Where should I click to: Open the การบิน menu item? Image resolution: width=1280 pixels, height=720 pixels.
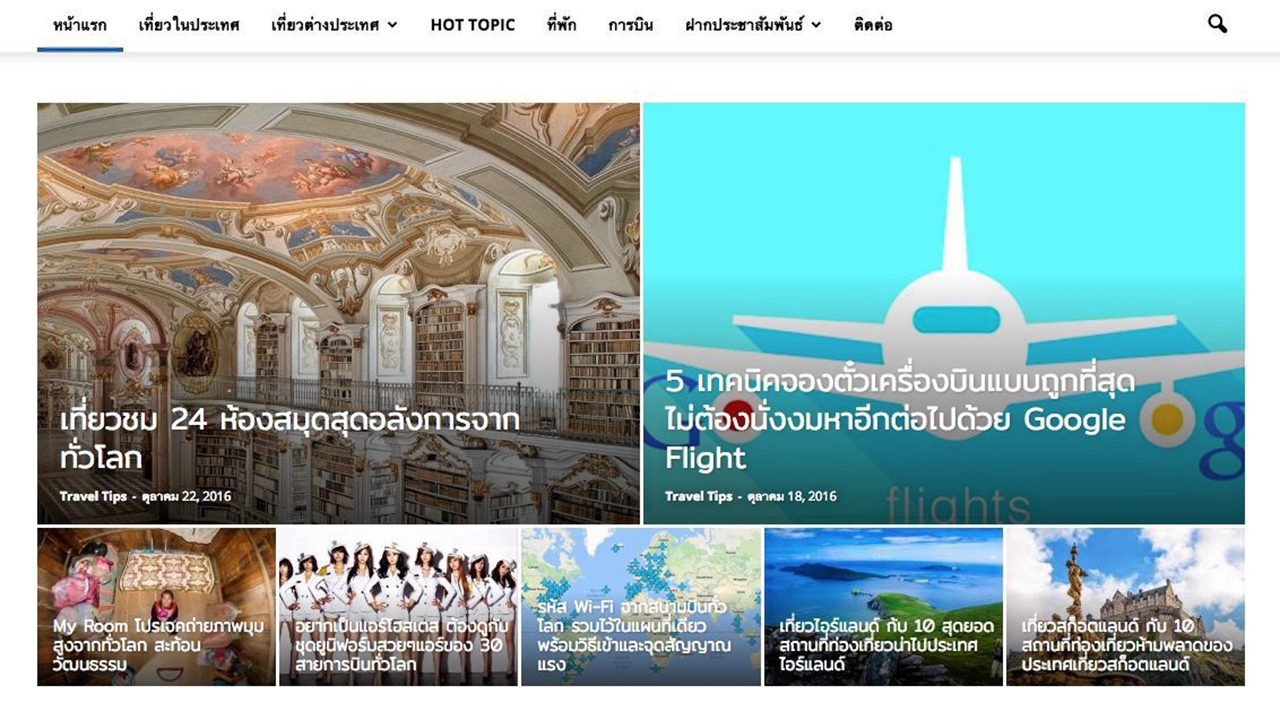click(631, 25)
